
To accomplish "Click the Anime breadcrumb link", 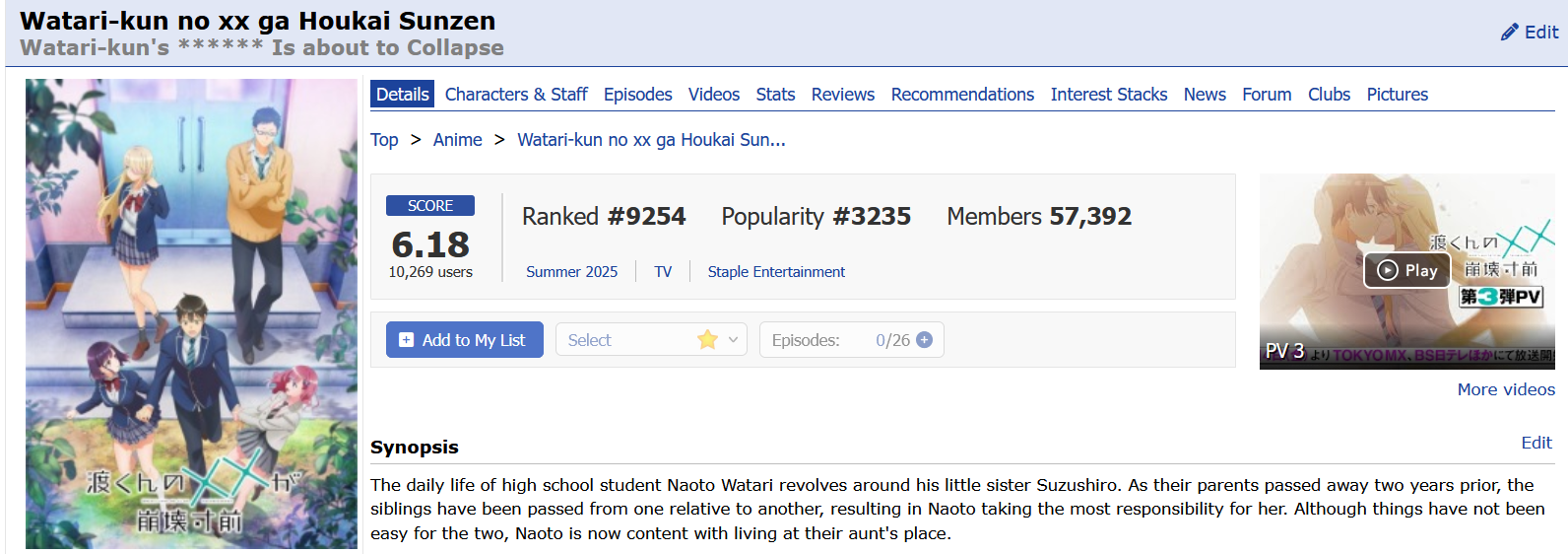I will point(457,140).
